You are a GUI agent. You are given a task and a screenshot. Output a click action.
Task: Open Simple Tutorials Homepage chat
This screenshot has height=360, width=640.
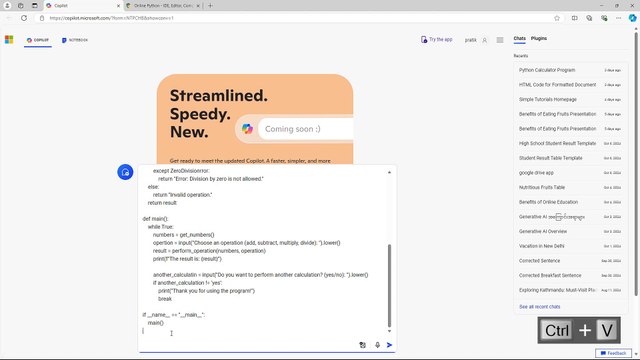570,100
